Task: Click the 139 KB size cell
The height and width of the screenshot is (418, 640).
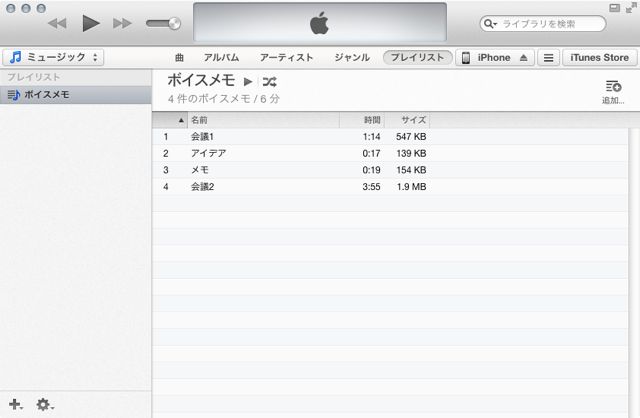Action: click(x=411, y=153)
